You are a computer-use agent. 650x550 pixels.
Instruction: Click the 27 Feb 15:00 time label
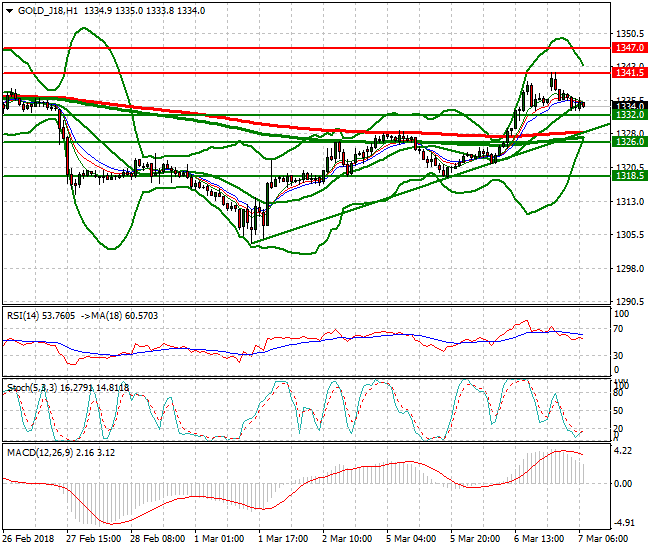[94, 539]
